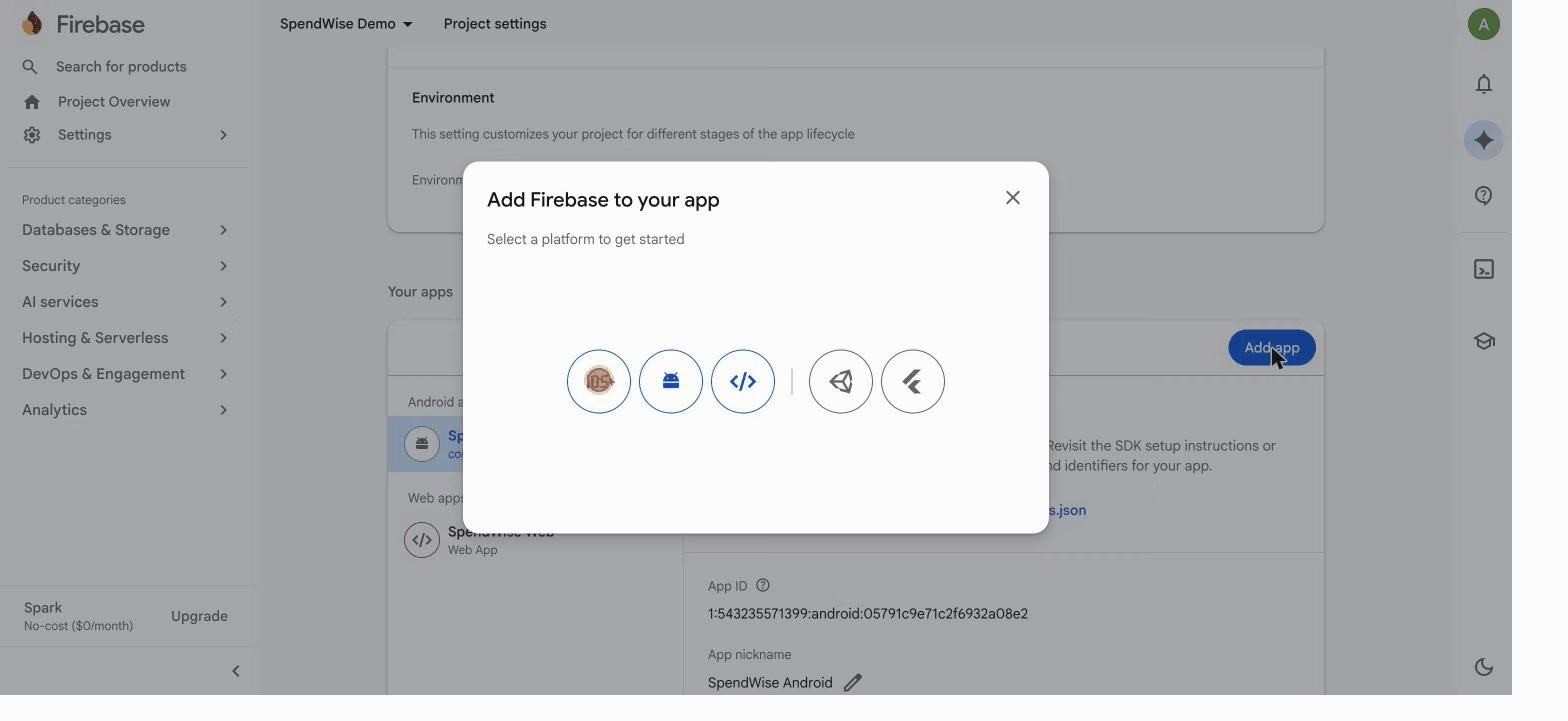The height and width of the screenshot is (721, 1568).
Task: Choose the Unity platform icon
Action: [x=841, y=381]
